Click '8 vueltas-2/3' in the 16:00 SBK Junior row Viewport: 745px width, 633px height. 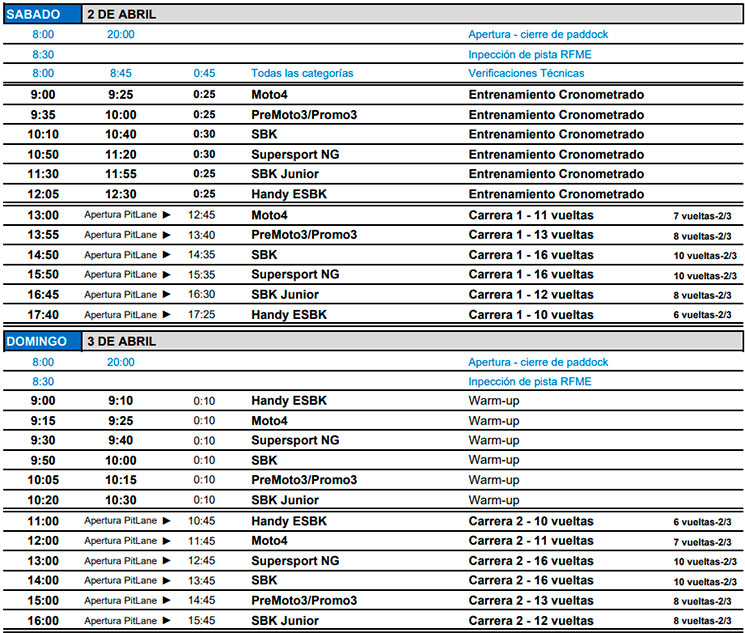point(702,621)
